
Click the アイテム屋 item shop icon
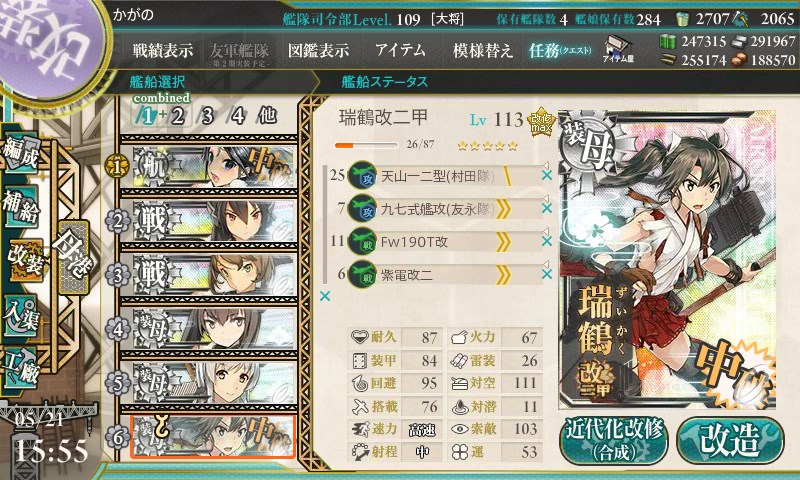coord(618,49)
